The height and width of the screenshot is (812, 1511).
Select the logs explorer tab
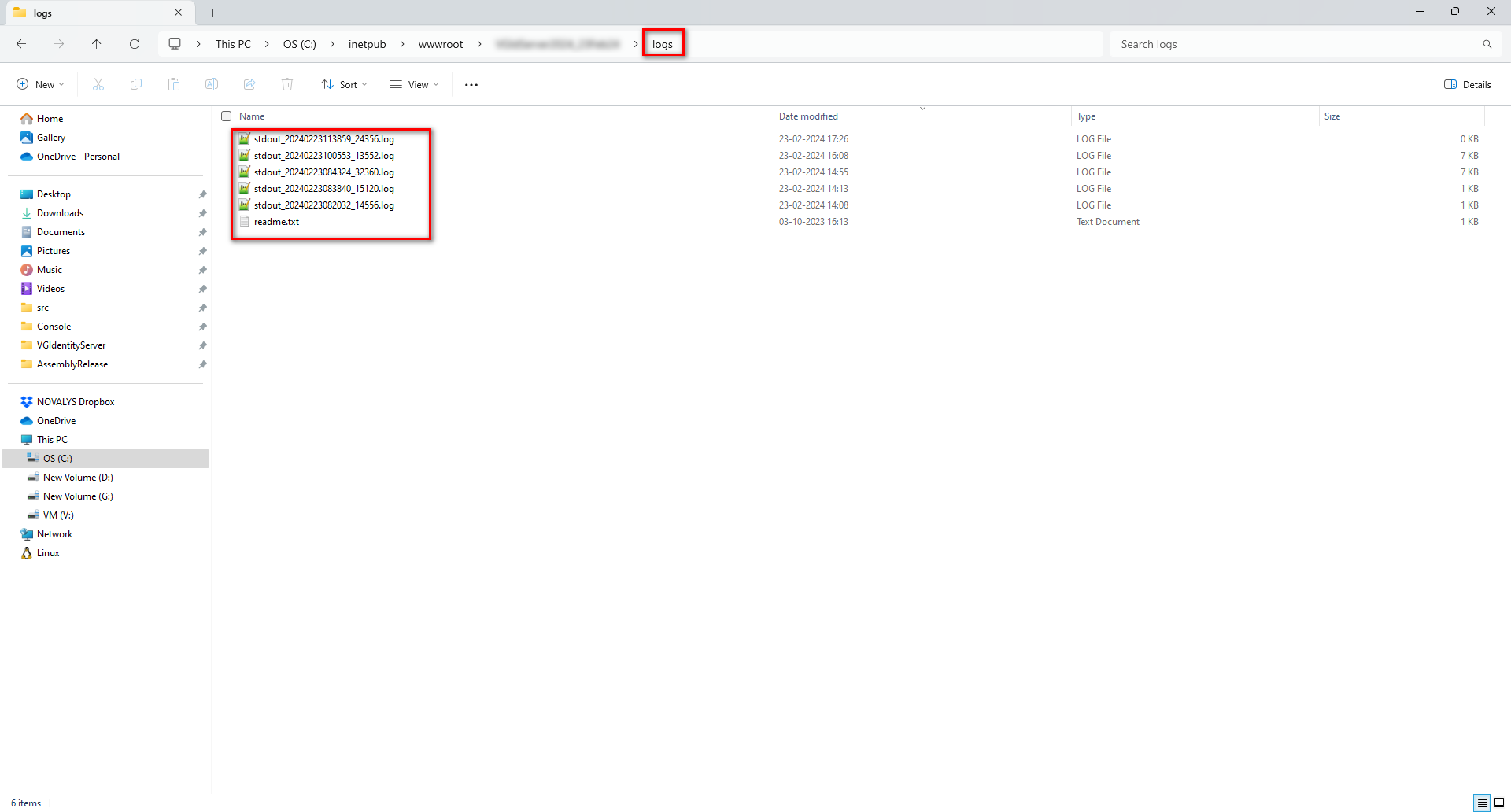click(x=87, y=13)
